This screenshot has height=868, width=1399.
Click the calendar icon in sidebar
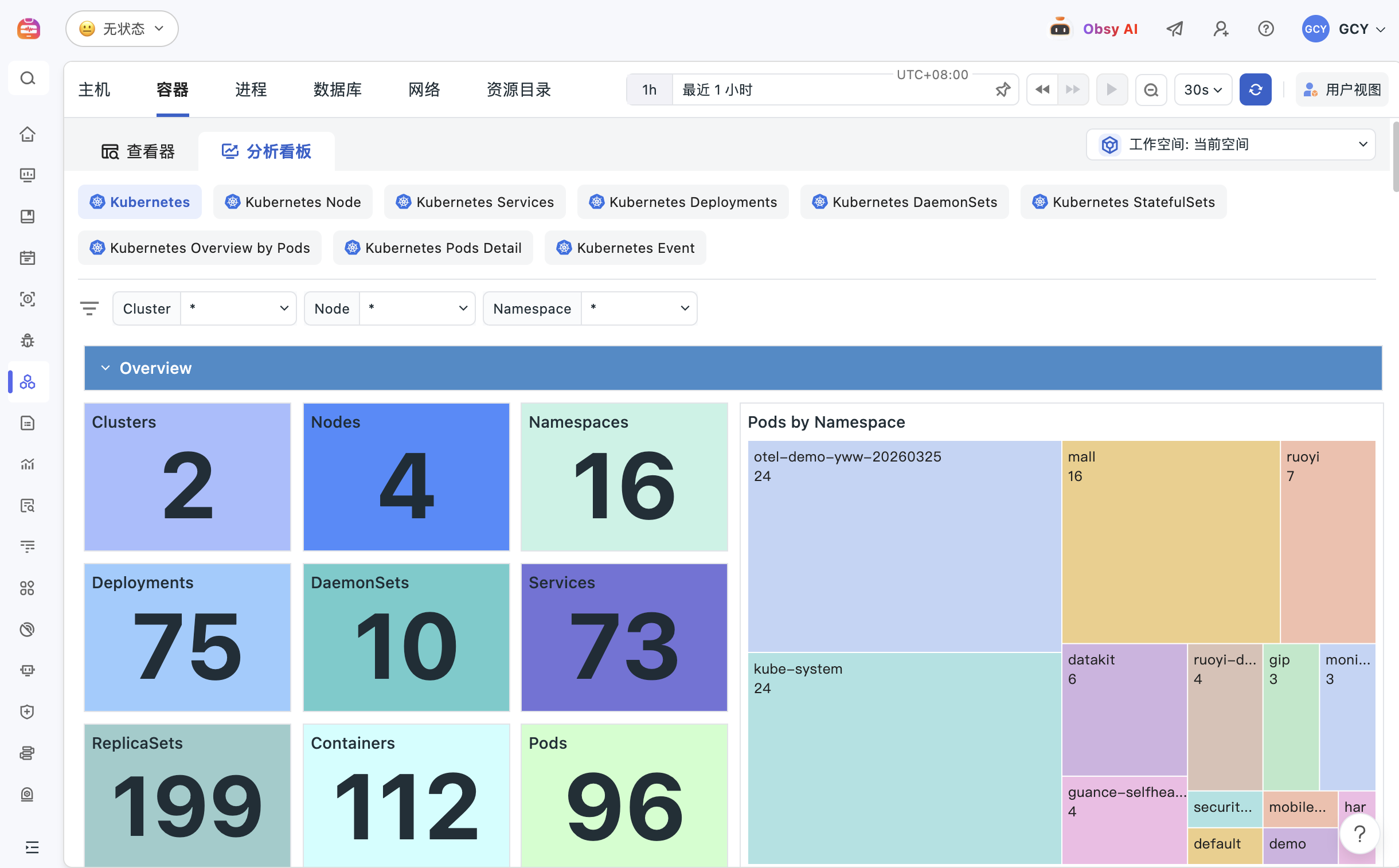[28, 258]
